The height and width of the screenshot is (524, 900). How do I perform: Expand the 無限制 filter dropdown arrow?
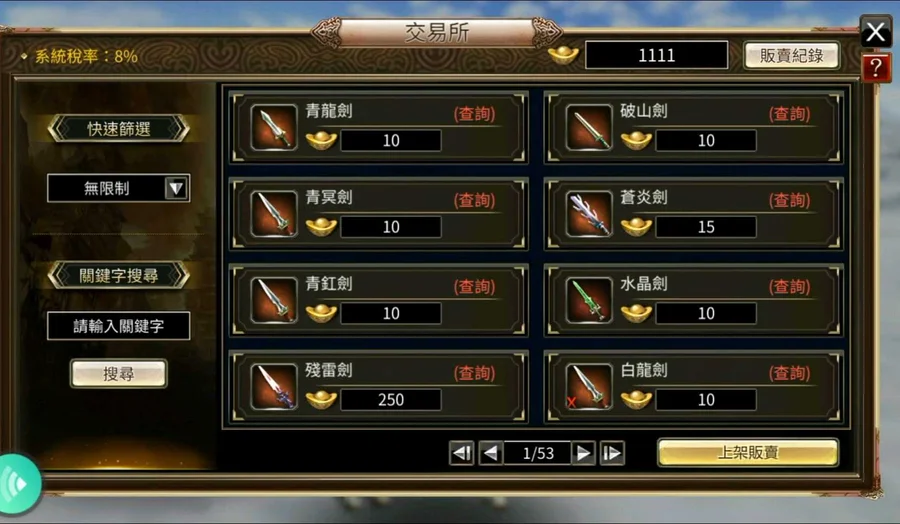(x=176, y=188)
